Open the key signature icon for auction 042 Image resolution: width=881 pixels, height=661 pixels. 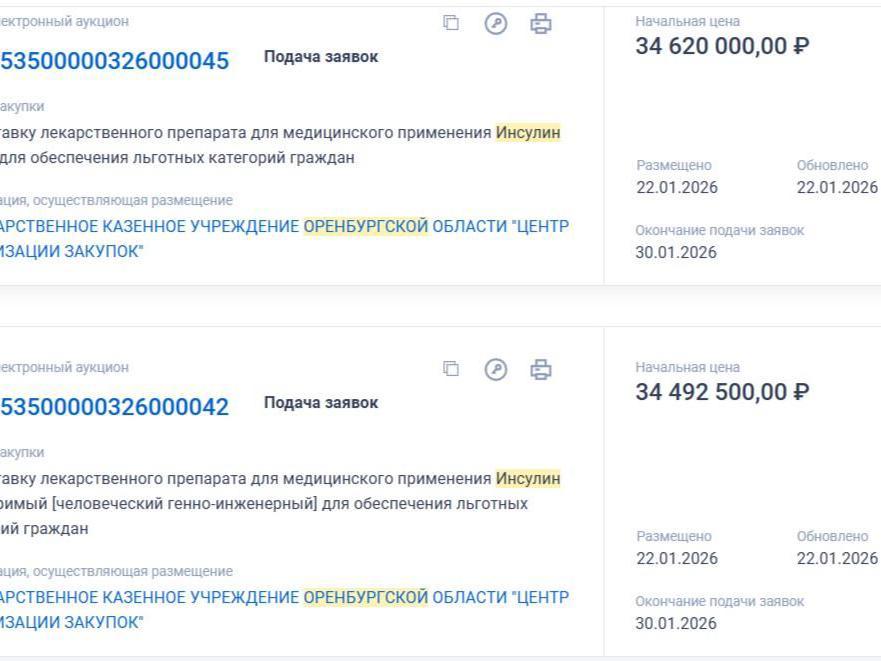click(496, 369)
